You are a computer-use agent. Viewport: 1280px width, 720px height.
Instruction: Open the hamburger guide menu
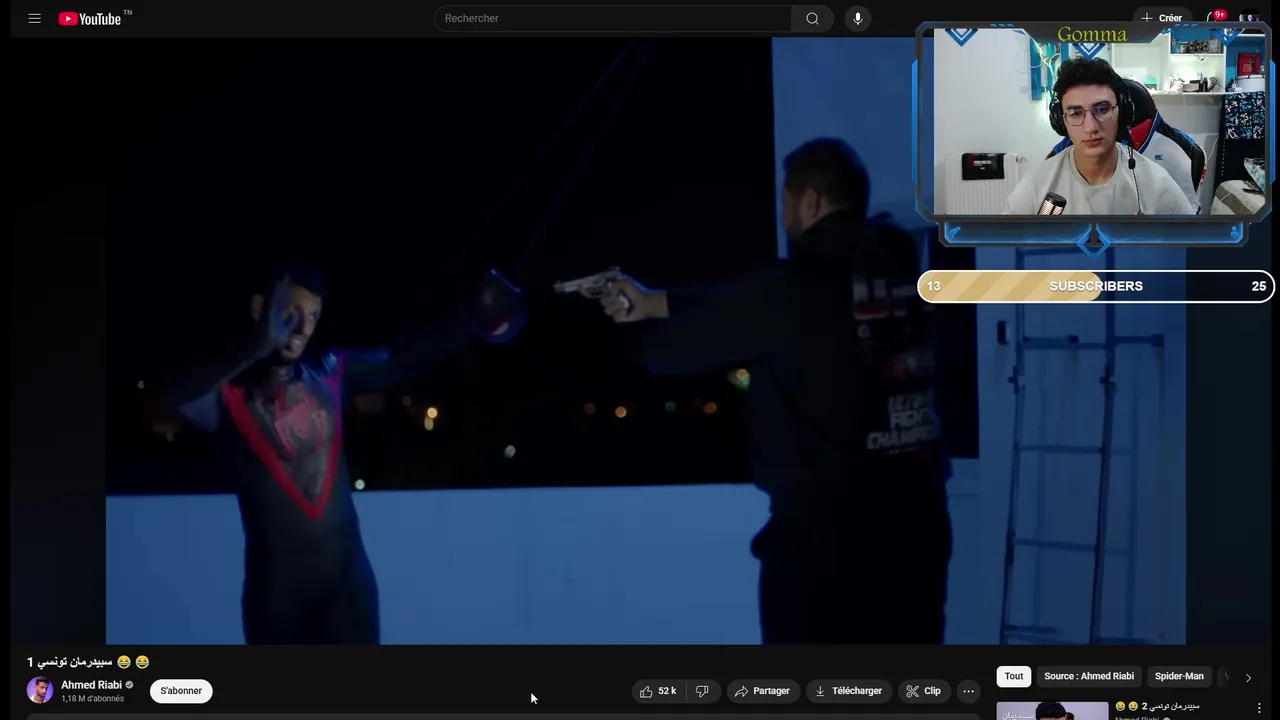coord(34,18)
